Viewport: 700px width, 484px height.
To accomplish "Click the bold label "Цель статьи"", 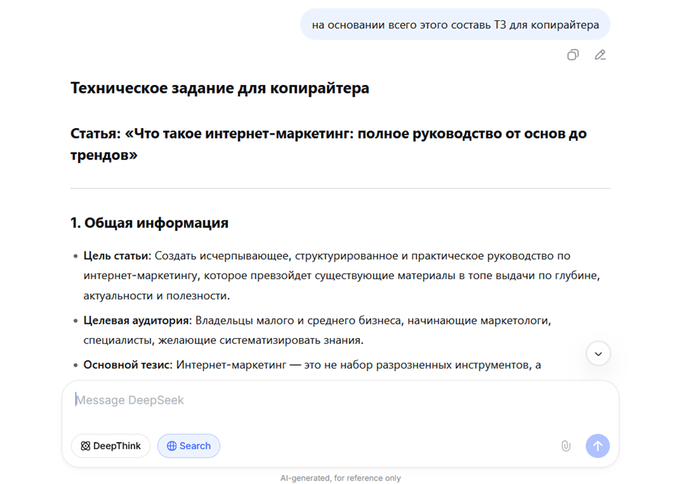I will (118, 256).
